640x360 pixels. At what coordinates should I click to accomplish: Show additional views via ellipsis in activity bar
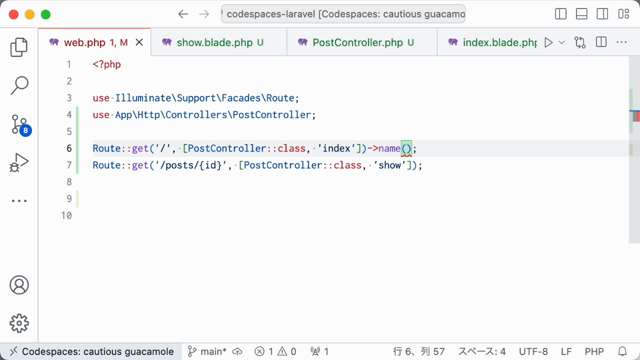19,201
